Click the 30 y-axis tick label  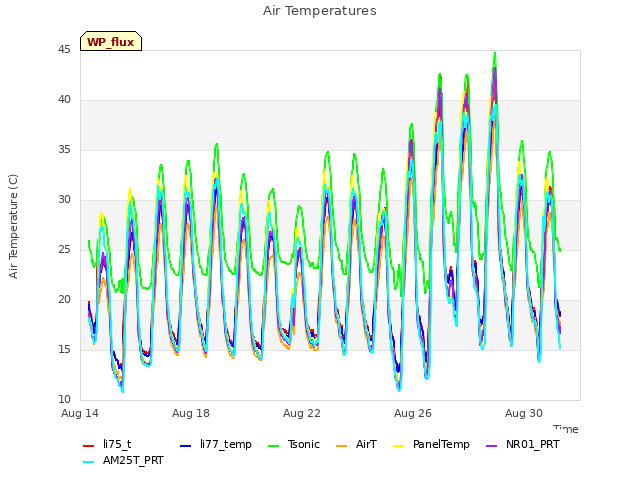click(x=64, y=200)
